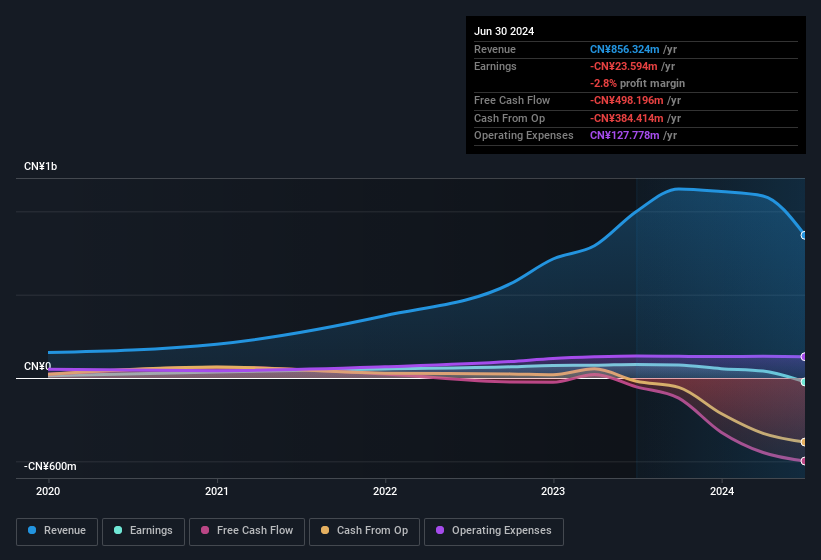Click the -CN¥498.196m free cash flow value
This screenshot has height=560, width=821.
point(627,100)
